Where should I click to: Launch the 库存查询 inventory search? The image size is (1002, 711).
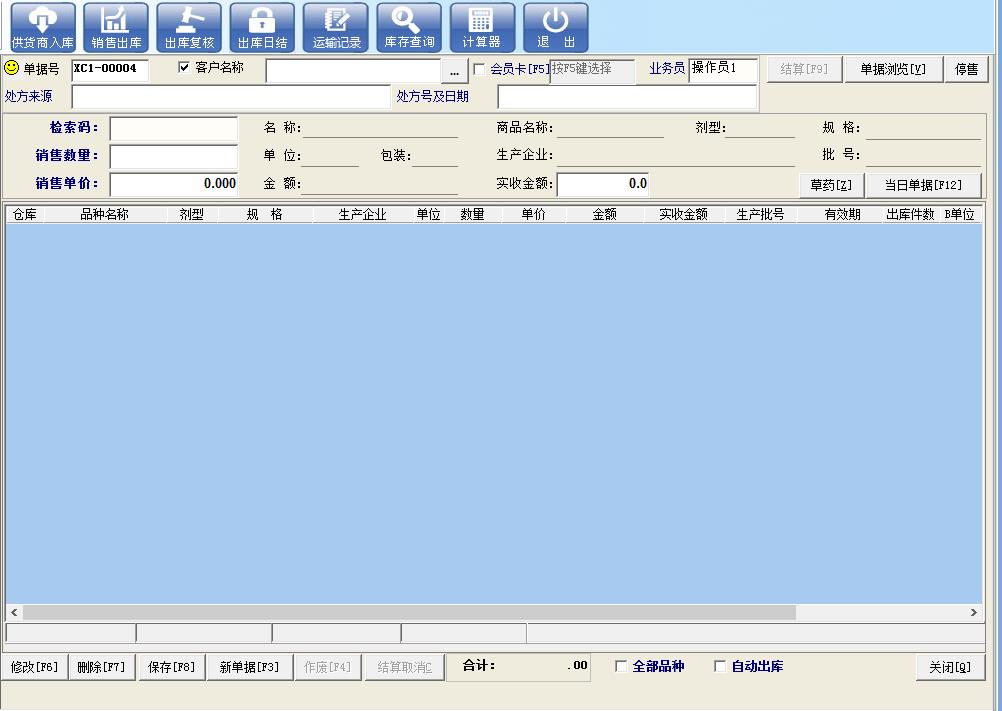click(x=409, y=27)
